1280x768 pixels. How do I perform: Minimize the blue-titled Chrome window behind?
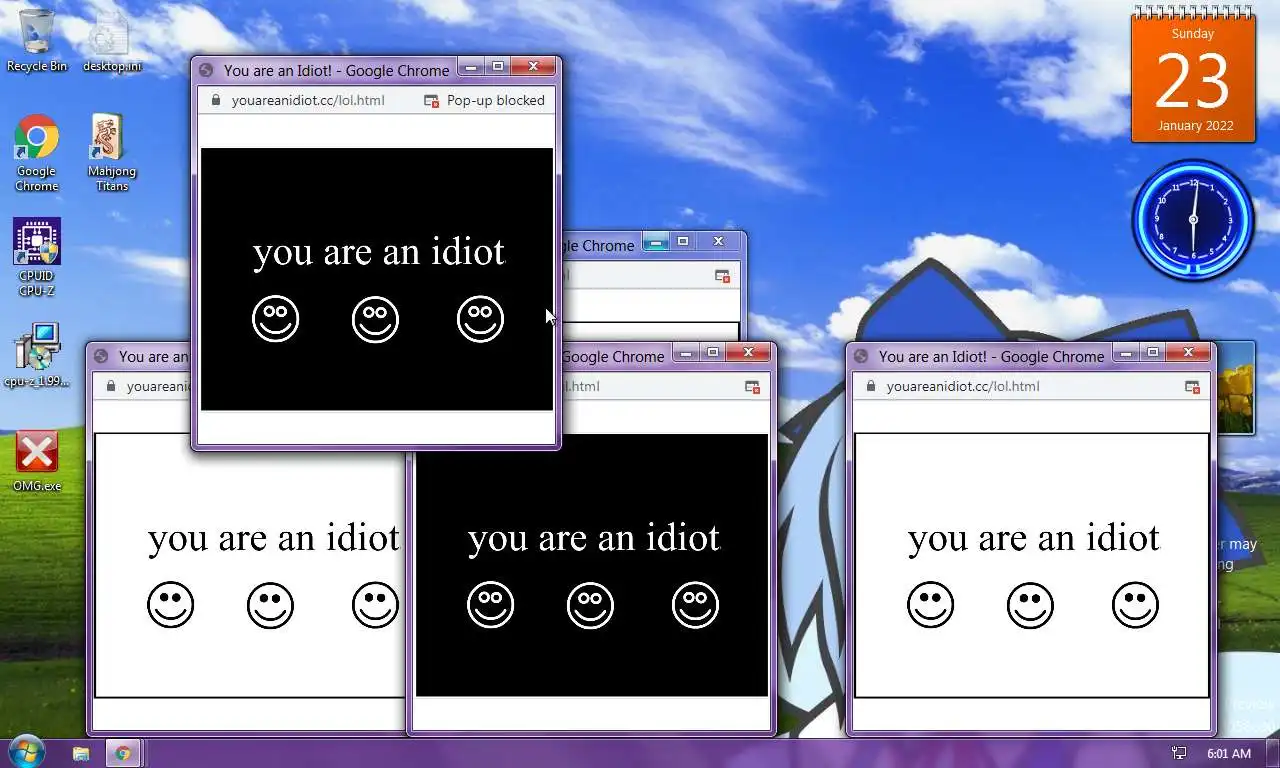point(656,241)
